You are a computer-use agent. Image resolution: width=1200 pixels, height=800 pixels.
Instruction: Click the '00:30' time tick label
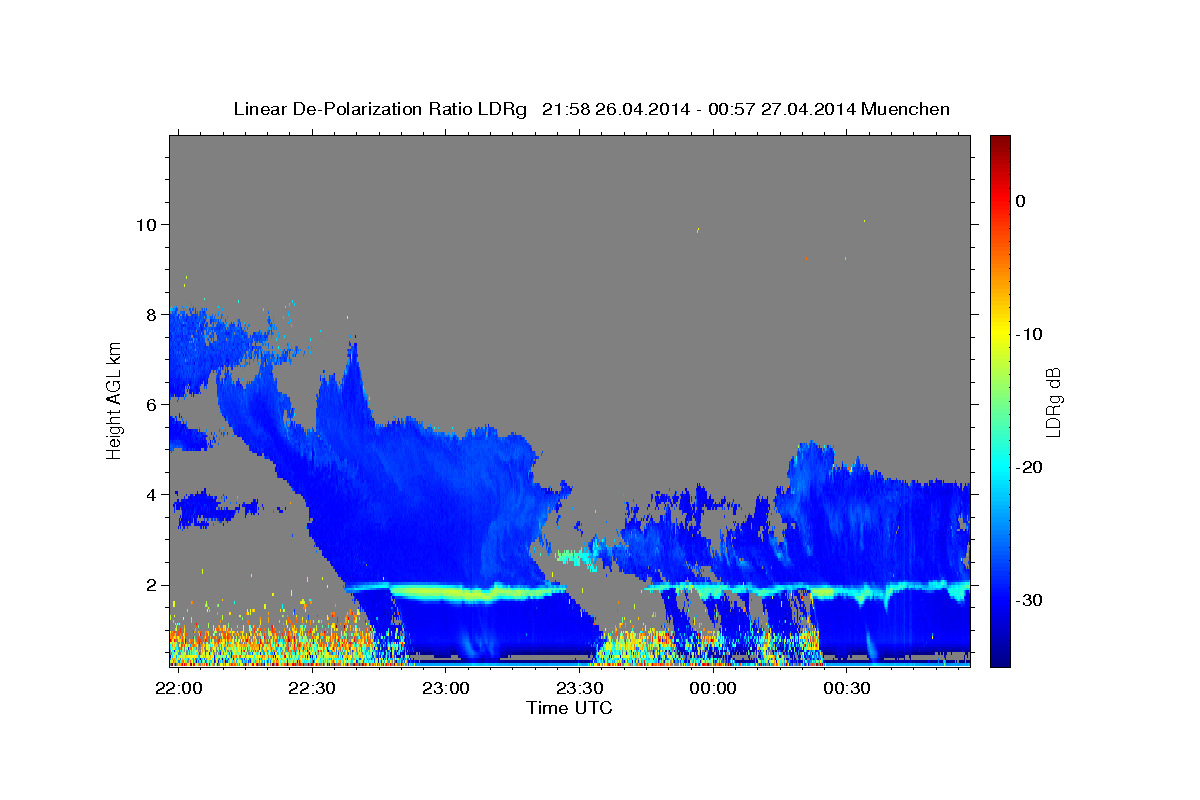click(x=847, y=689)
